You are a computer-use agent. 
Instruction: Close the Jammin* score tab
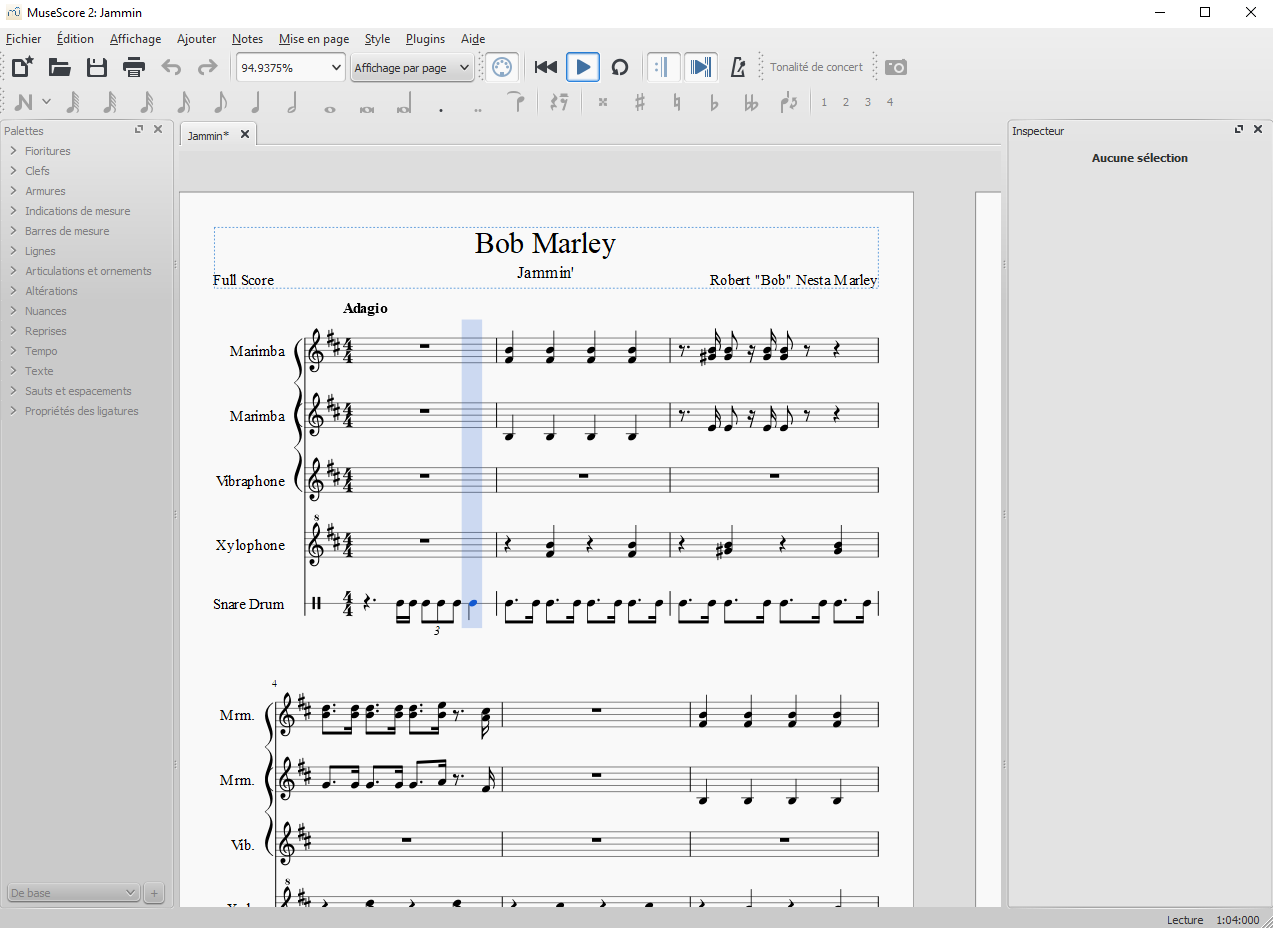[245, 134]
